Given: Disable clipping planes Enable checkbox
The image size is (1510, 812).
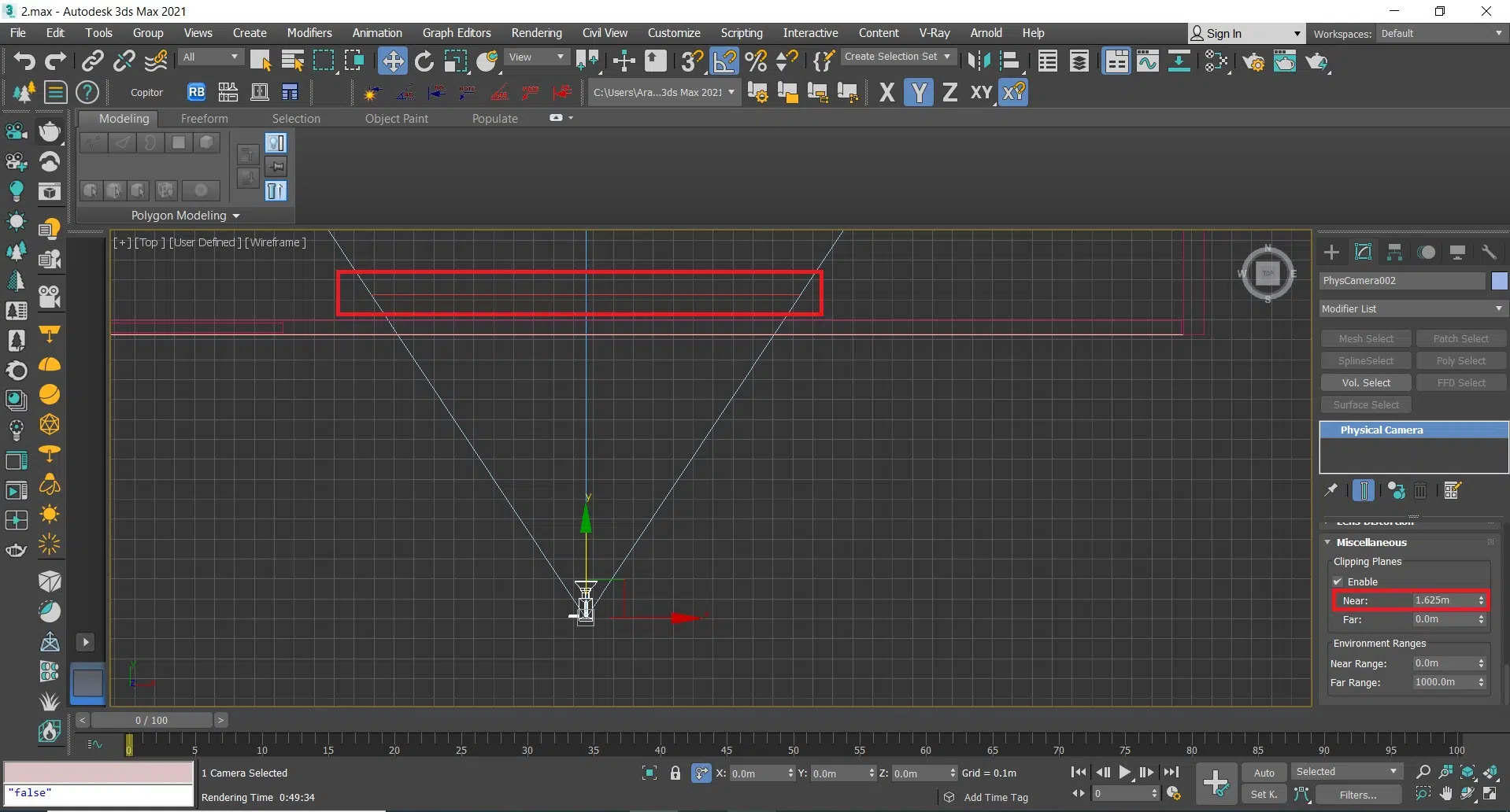Looking at the screenshot, I should coord(1338,581).
